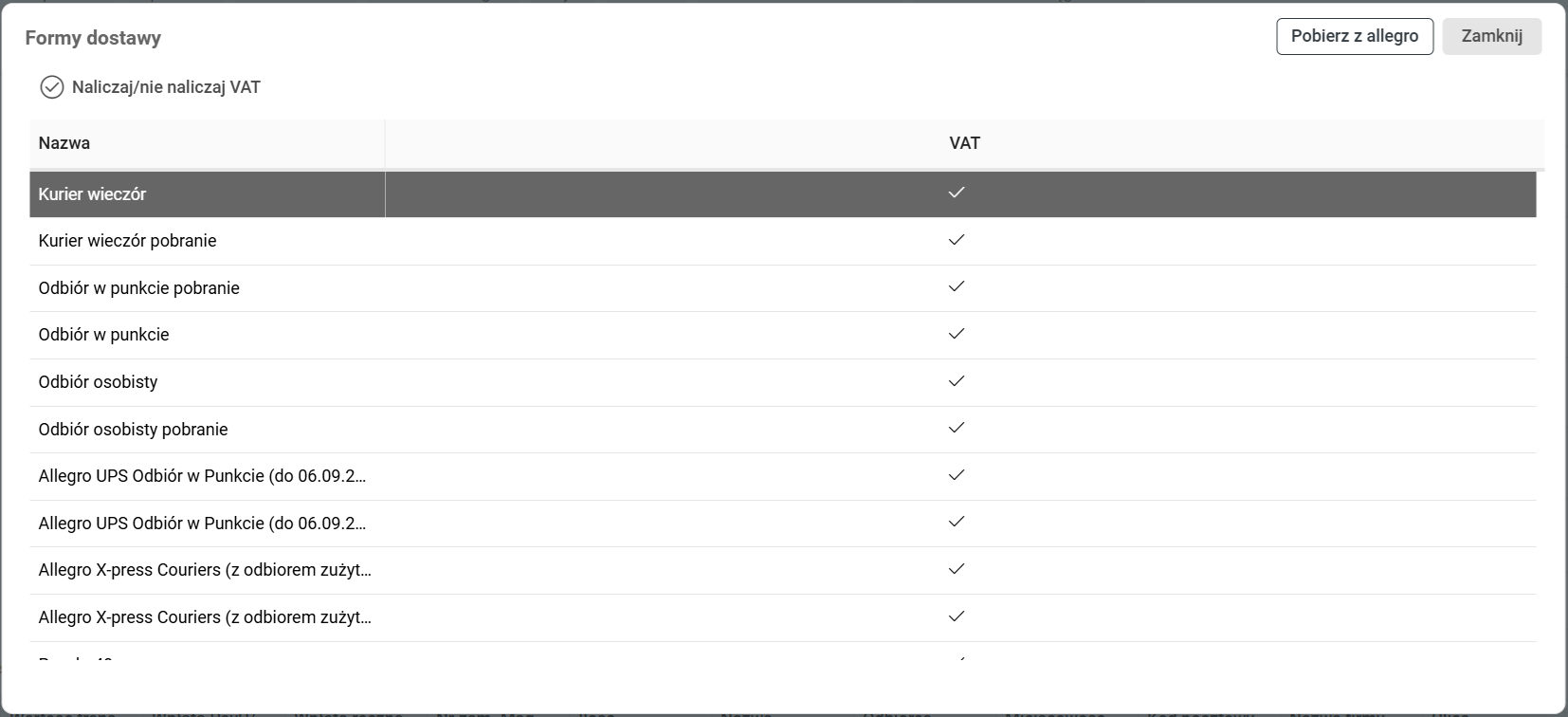This screenshot has height=717, width=1568.
Task: Toggle VAT checkmark for Odbiór osobisty pobranie
Action: point(957,428)
